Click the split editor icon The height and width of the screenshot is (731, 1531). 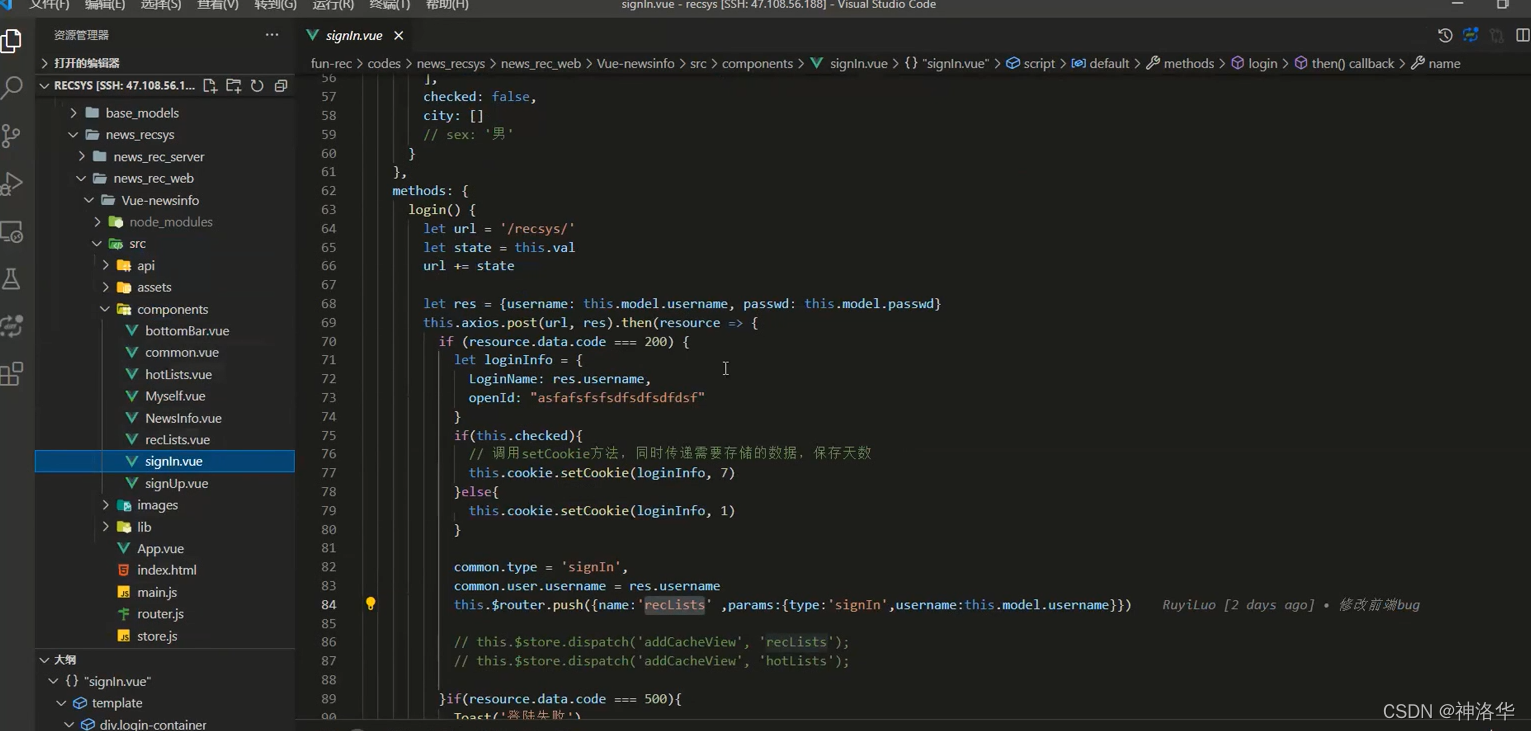coord(1522,35)
